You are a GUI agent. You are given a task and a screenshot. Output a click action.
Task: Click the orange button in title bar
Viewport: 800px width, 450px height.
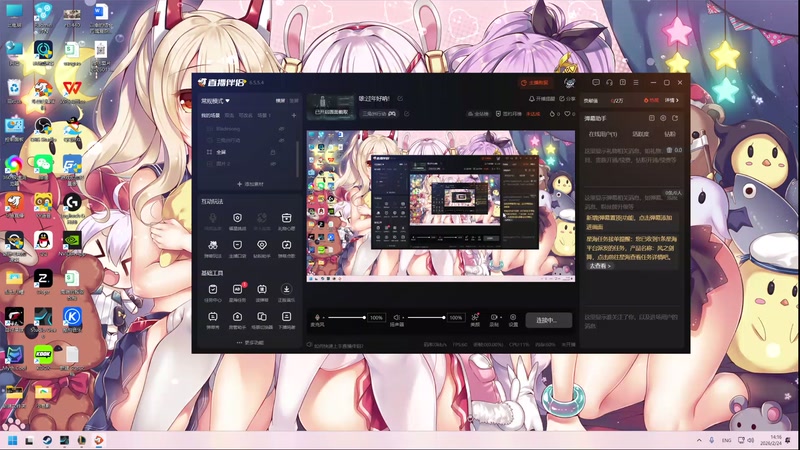[x=535, y=83]
